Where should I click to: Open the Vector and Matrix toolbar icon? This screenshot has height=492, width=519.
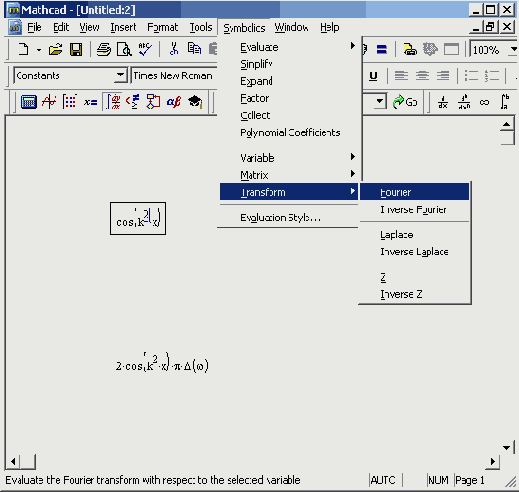70,102
